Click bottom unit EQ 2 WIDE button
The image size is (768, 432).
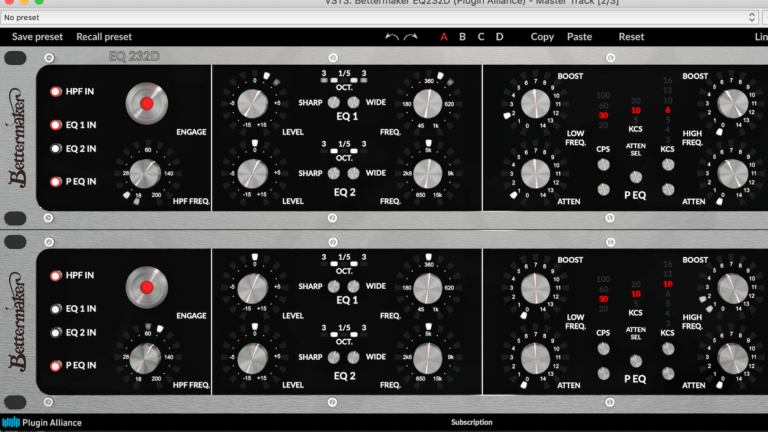point(353,357)
